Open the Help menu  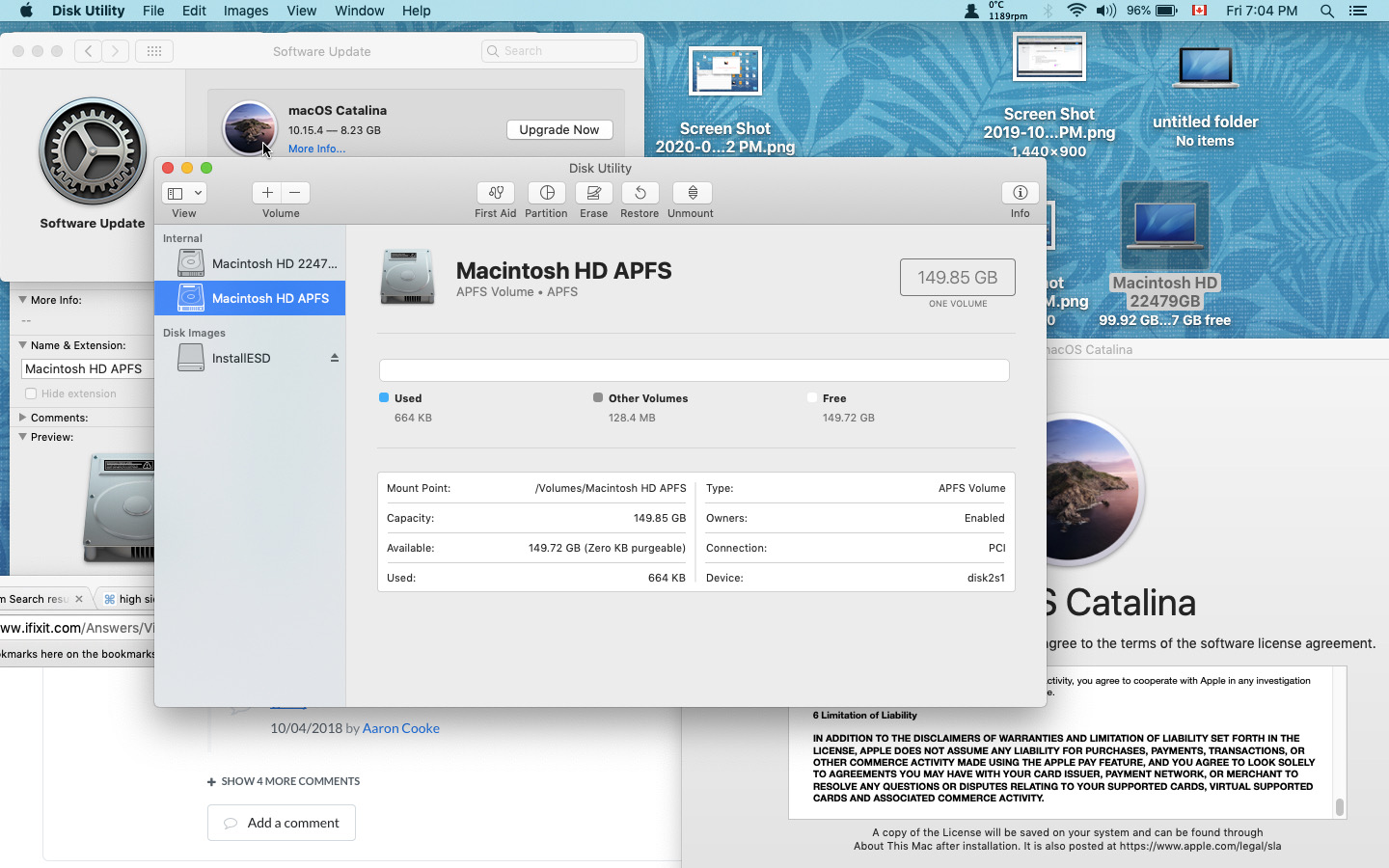click(x=416, y=11)
